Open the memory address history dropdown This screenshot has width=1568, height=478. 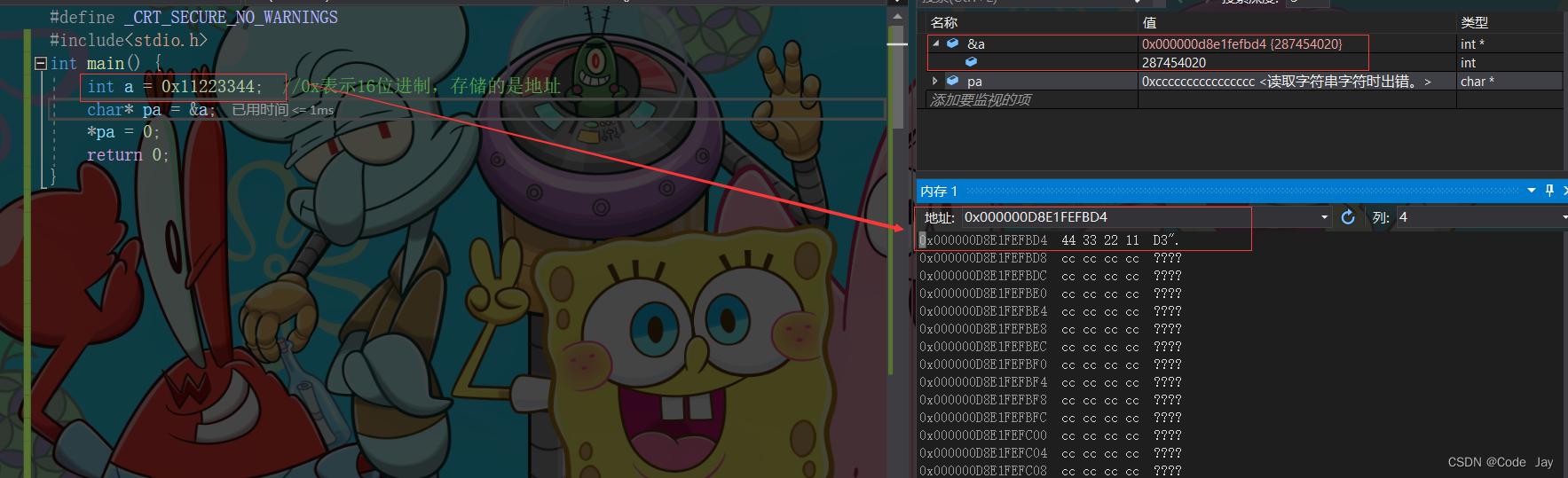pyautogui.click(x=1325, y=217)
